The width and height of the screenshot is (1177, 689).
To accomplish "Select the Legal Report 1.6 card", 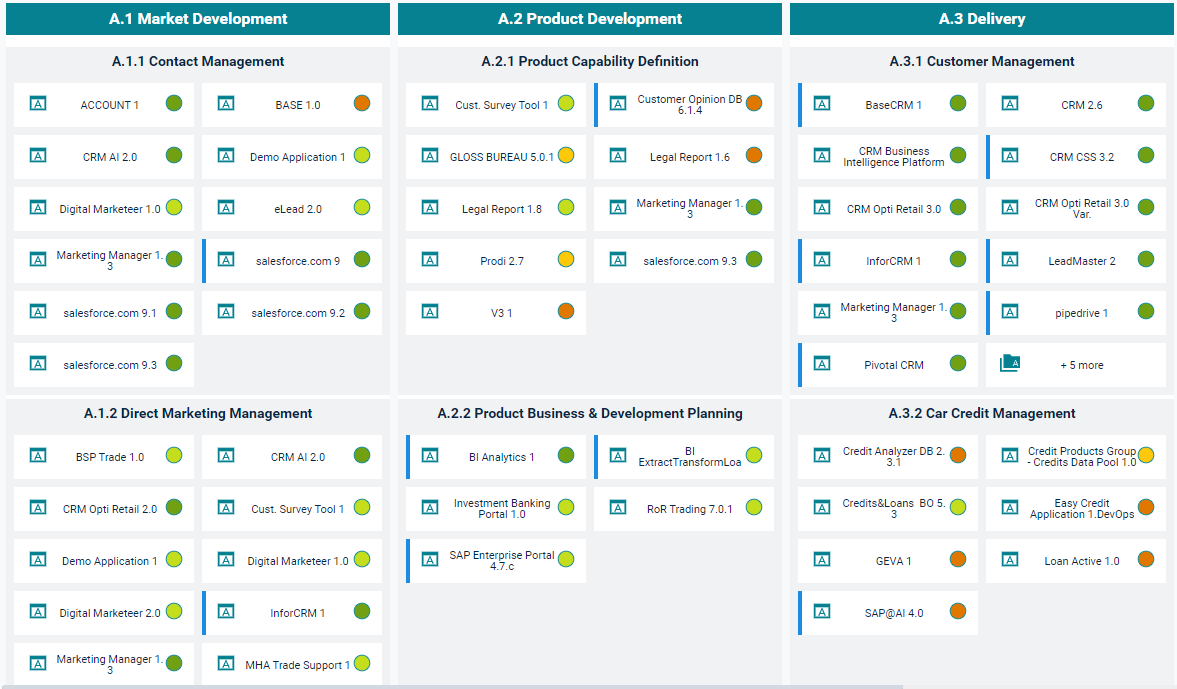I will (x=689, y=157).
